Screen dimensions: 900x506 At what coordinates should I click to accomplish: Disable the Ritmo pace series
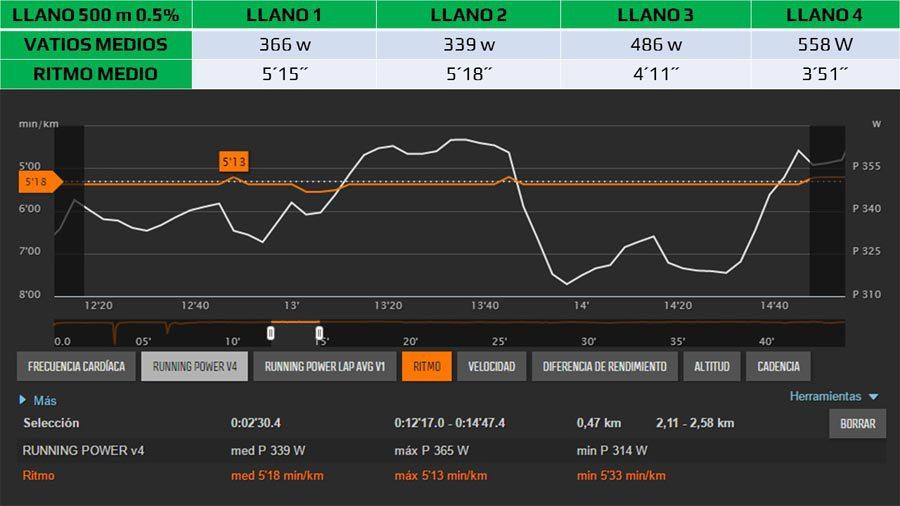427,366
